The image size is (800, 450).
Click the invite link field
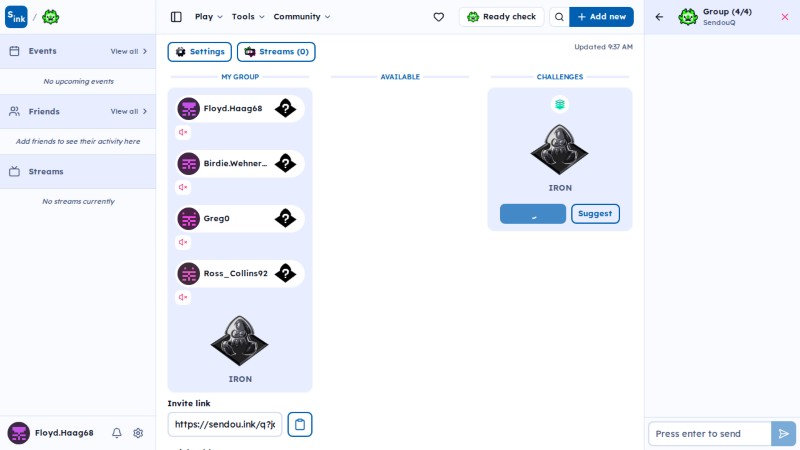point(225,424)
